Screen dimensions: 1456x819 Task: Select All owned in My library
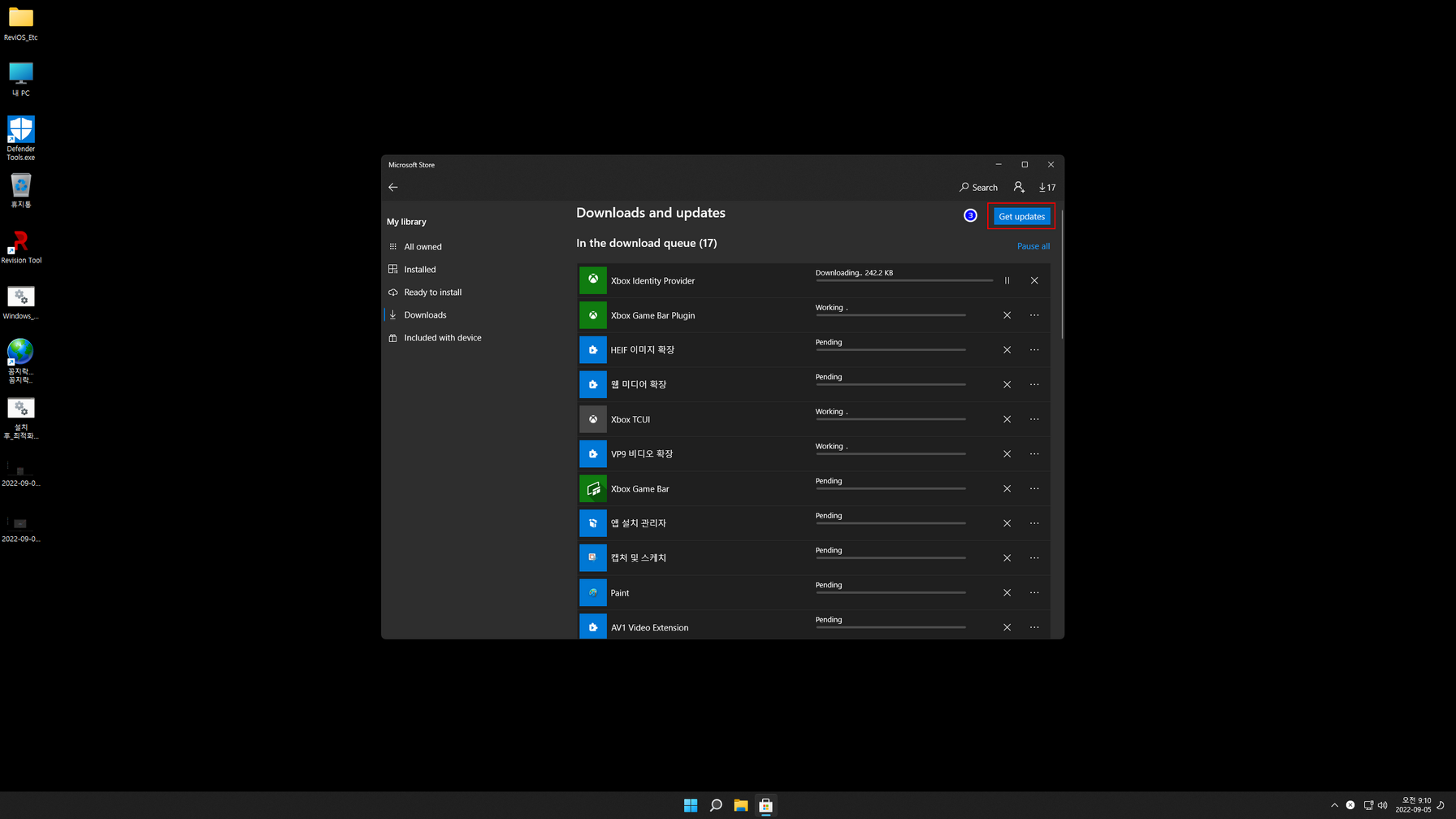tap(422, 246)
